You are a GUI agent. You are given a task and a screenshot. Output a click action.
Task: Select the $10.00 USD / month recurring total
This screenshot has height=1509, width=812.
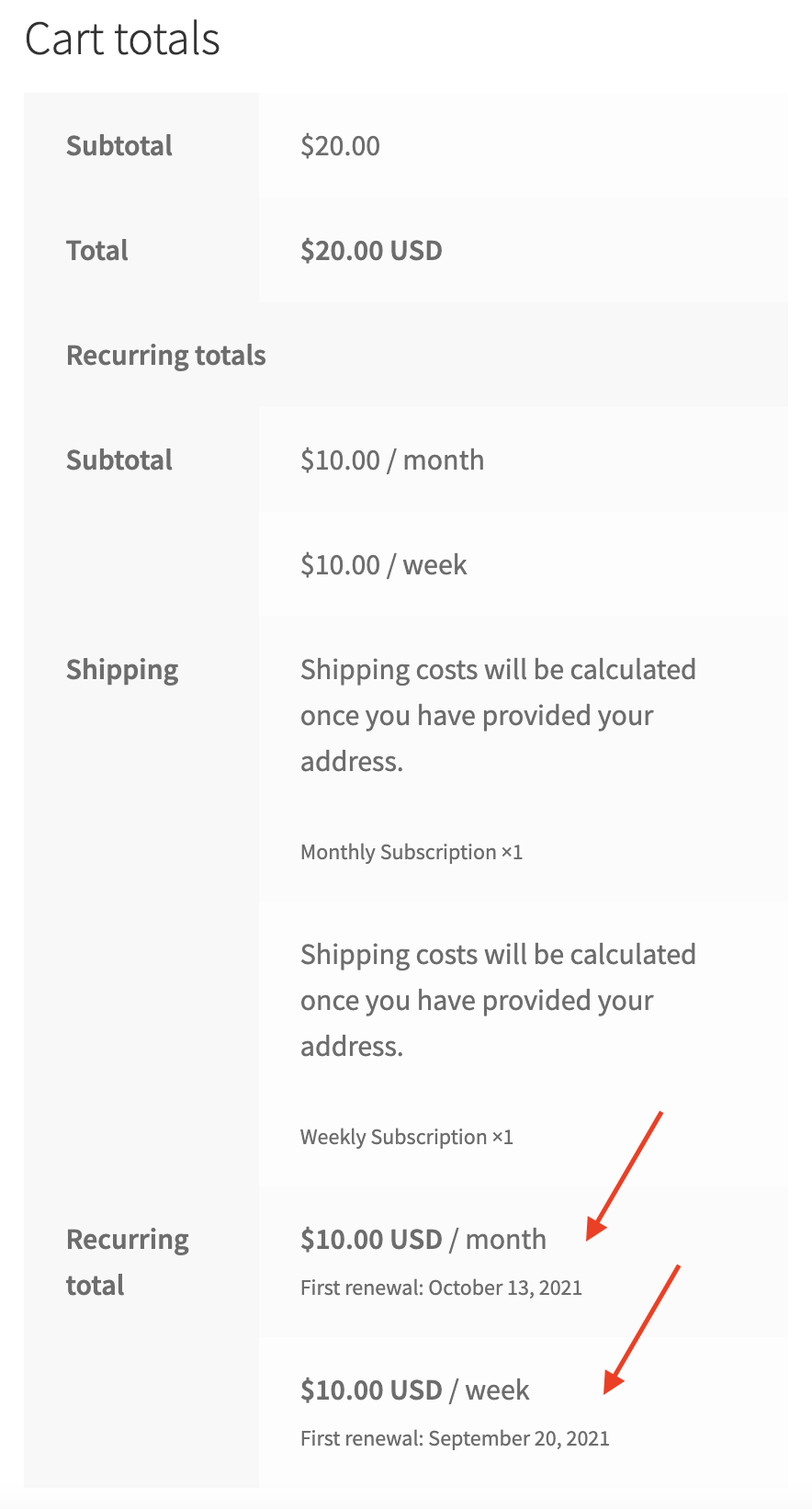coord(423,1240)
